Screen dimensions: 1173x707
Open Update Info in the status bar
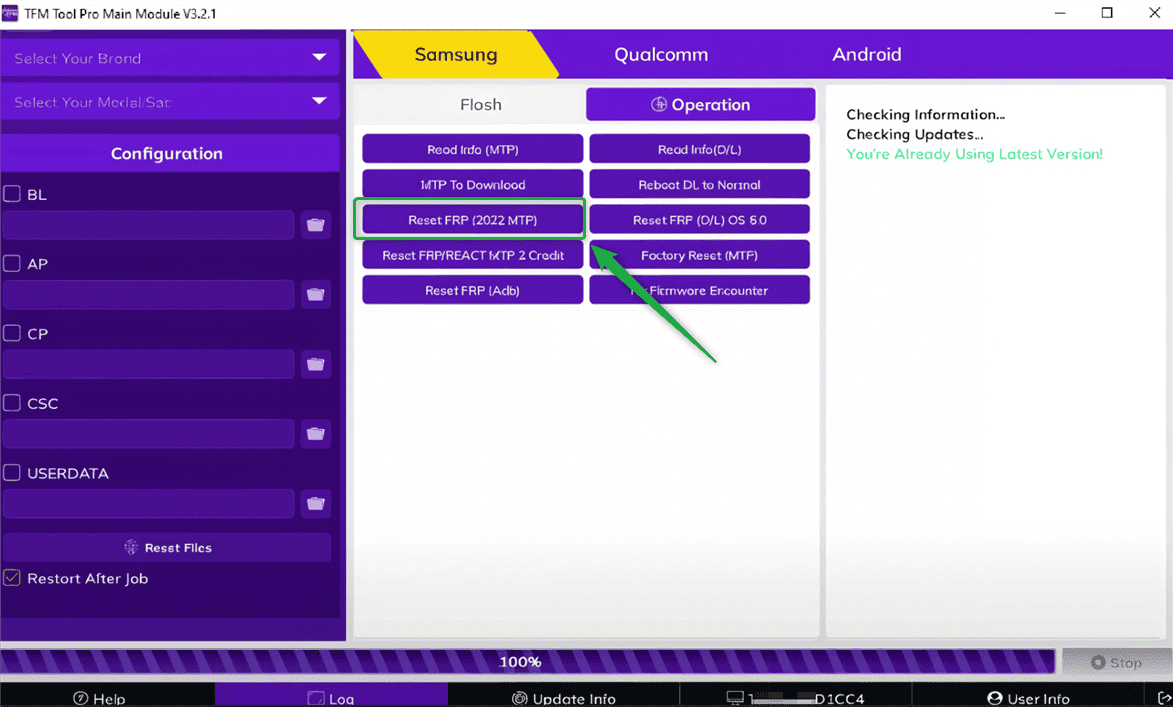pos(564,697)
